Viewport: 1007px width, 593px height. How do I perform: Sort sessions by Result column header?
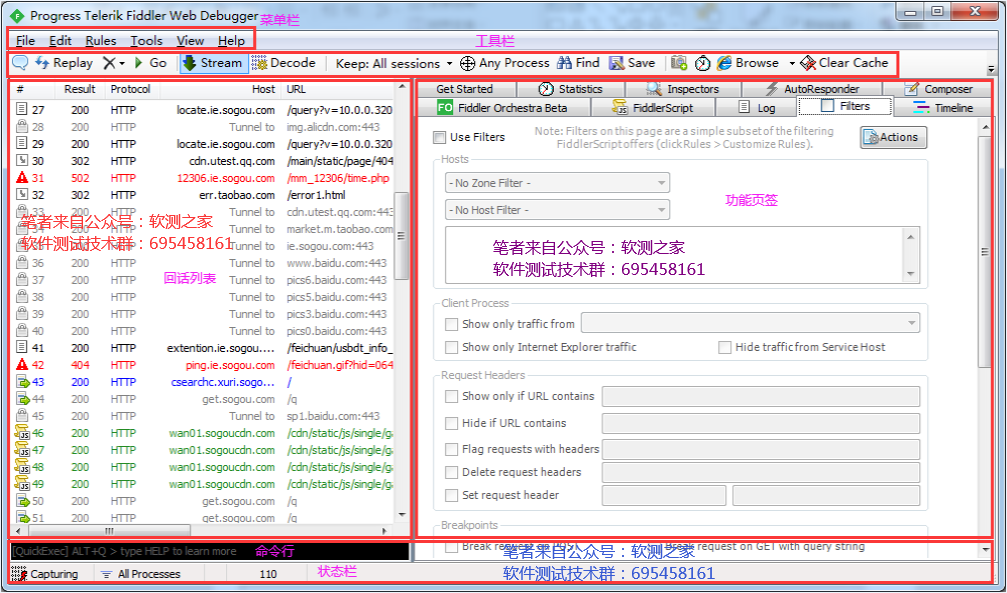[80, 89]
